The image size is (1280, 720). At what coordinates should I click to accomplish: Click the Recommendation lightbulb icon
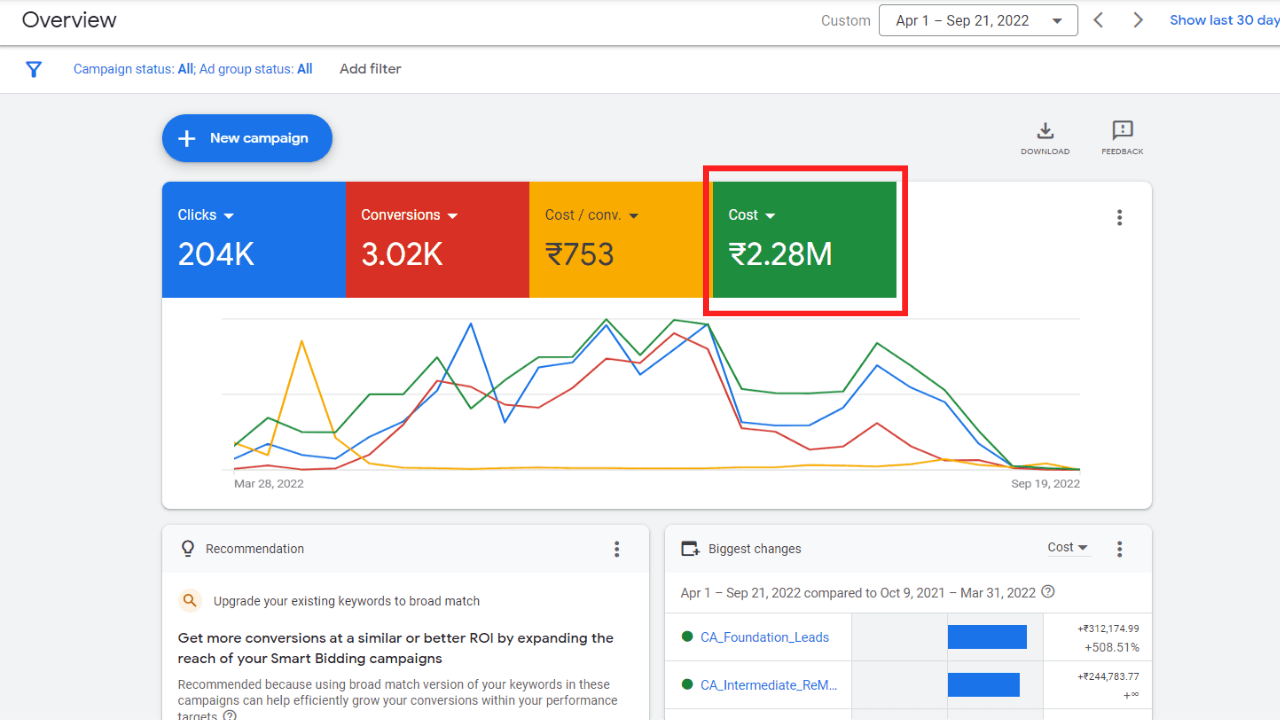pyautogui.click(x=187, y=549)
